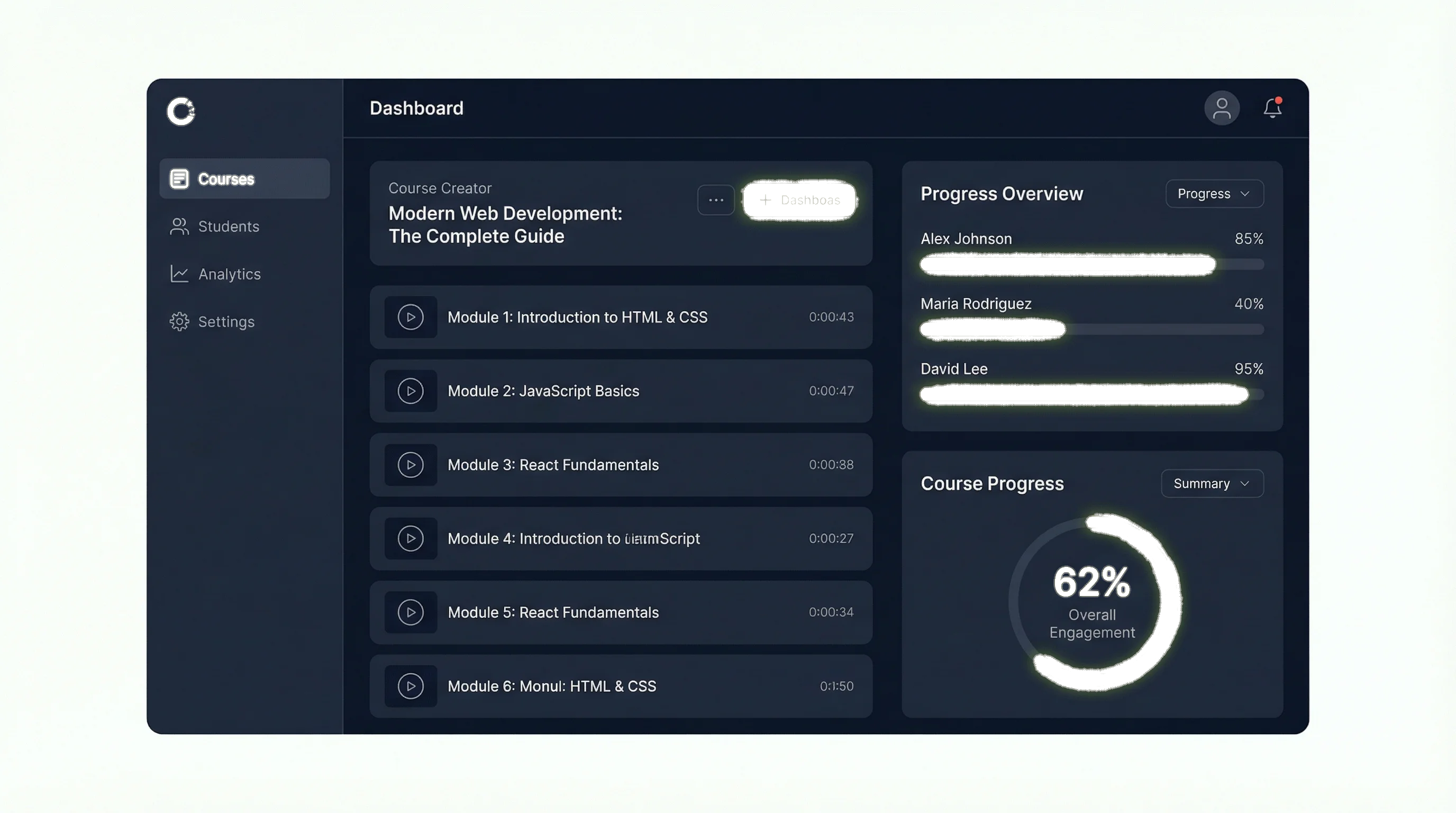Screen dimensions: 1456x813
Task: Select Students in the navigation menu
Action: pyautogui.click(x=228, y=226)
